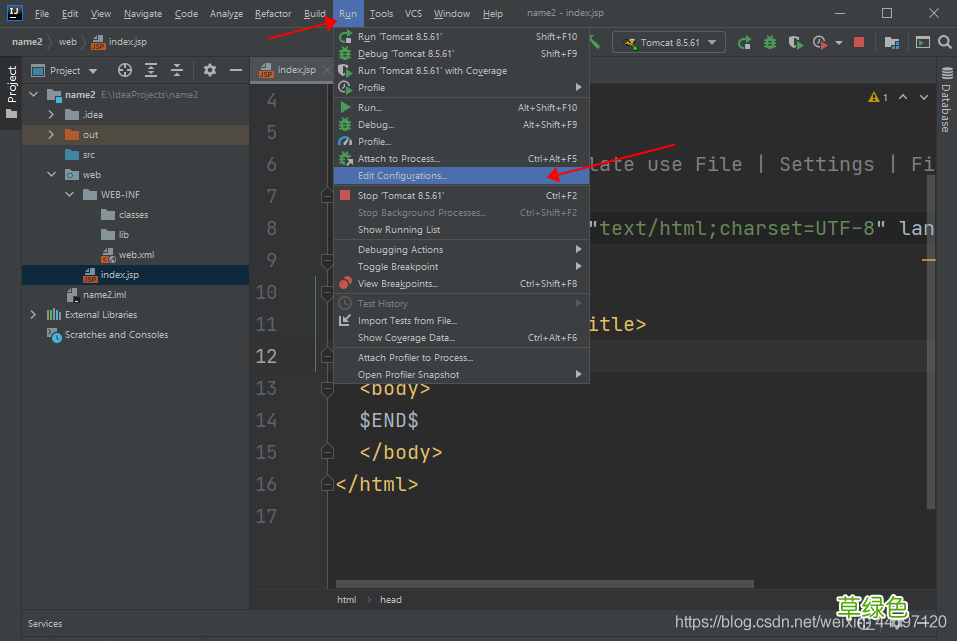
Task: Click the rerun Tomcat toolbar icon
Action: [x=744, y=43]
